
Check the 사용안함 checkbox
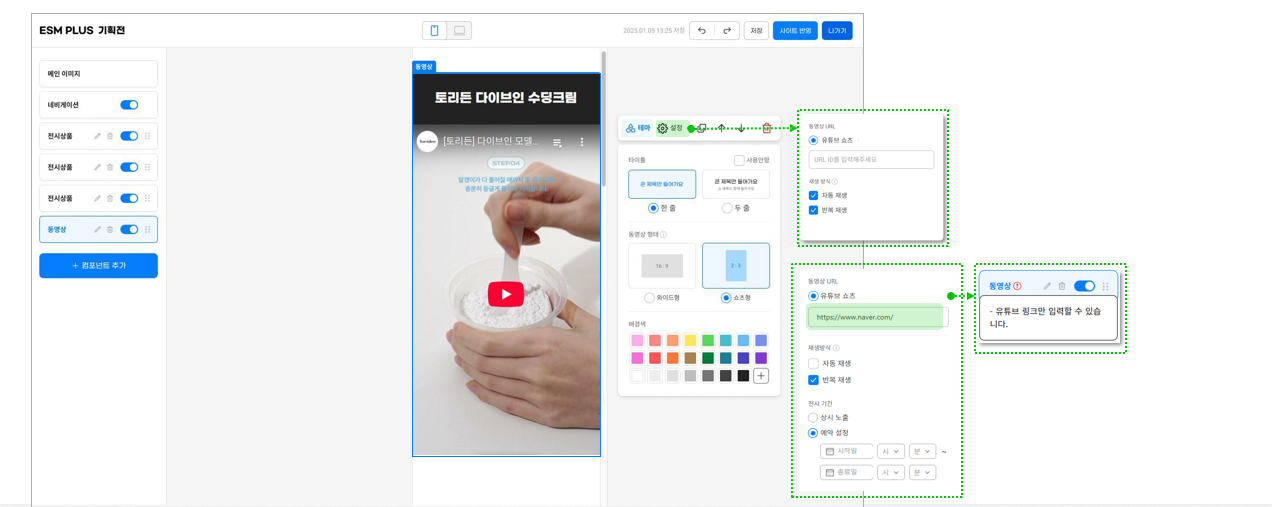click(739, 160)
